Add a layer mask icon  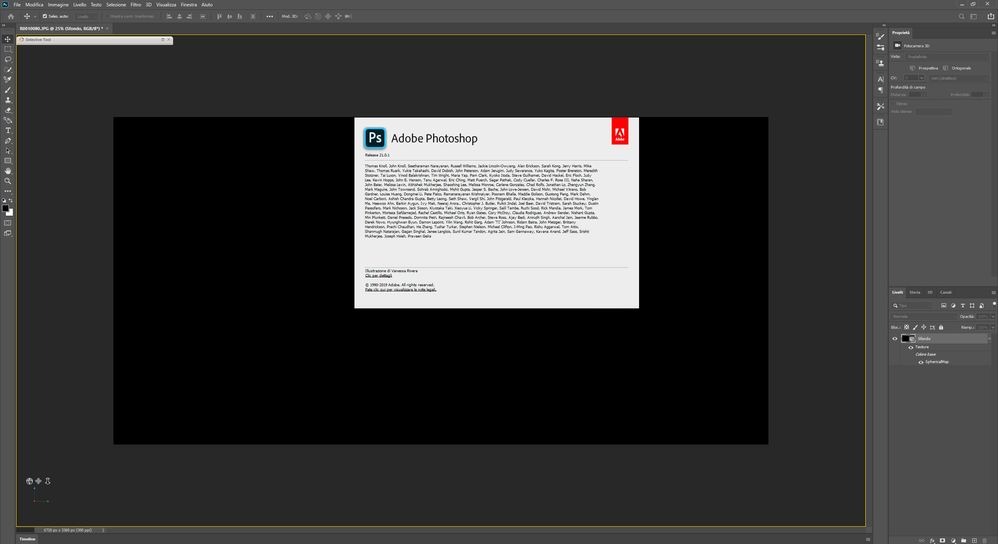[x=943, y=540]
